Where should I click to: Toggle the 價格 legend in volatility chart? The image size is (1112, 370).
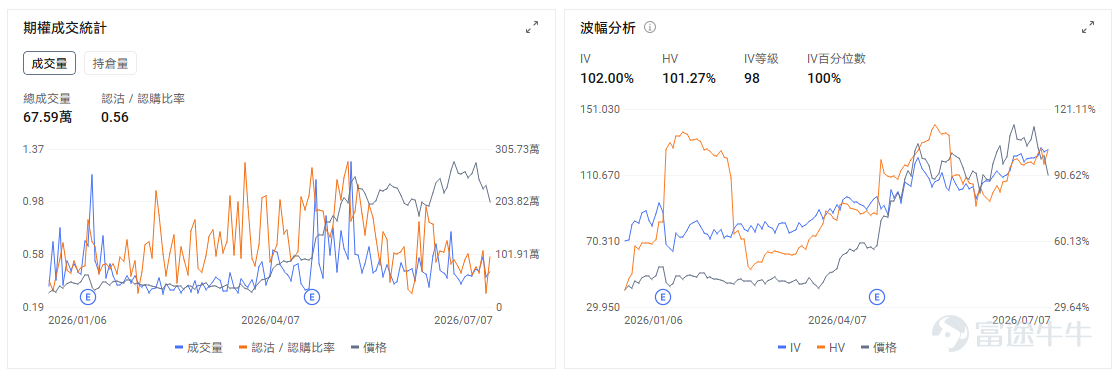pyautogui.click(x=878, y=347)
